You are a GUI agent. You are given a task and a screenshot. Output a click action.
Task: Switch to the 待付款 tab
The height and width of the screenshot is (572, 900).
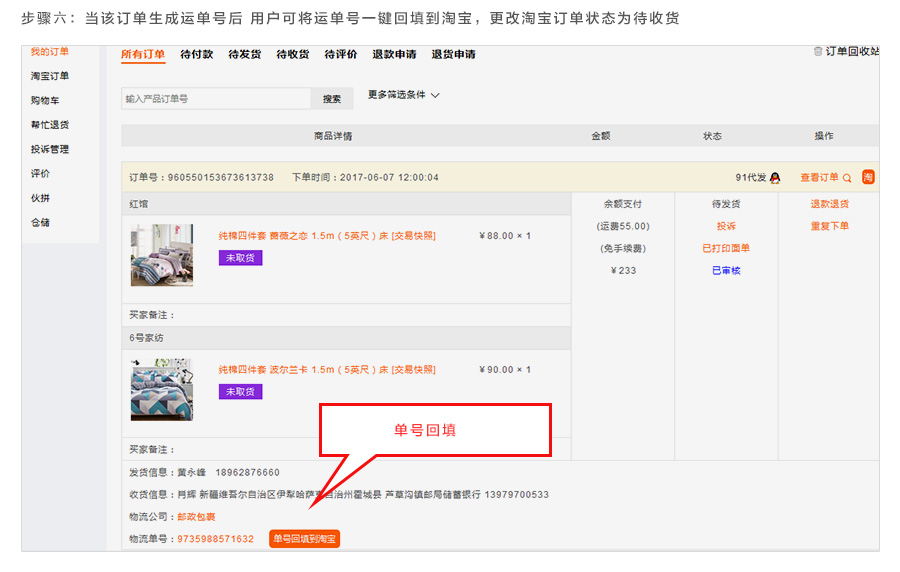click(x=196, y=55)
